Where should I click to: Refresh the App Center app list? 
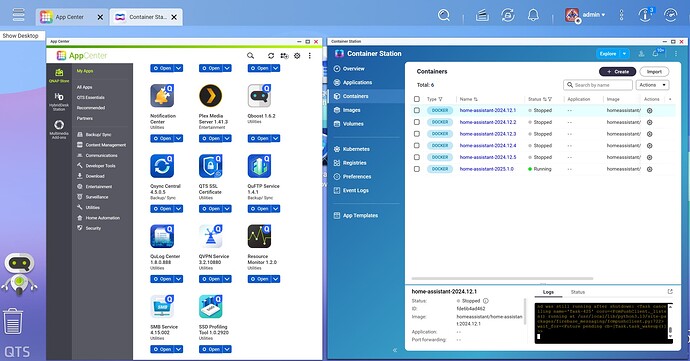(x=271, y=55)
